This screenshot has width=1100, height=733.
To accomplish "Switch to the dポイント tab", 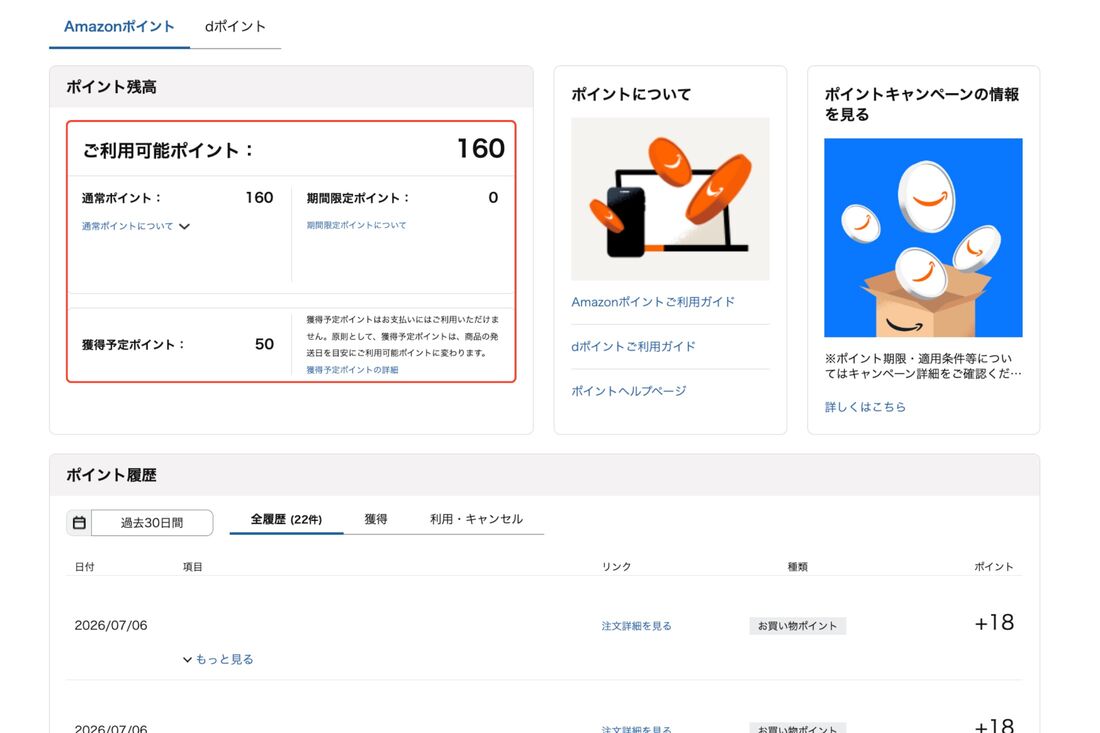I will click(235, 27).
